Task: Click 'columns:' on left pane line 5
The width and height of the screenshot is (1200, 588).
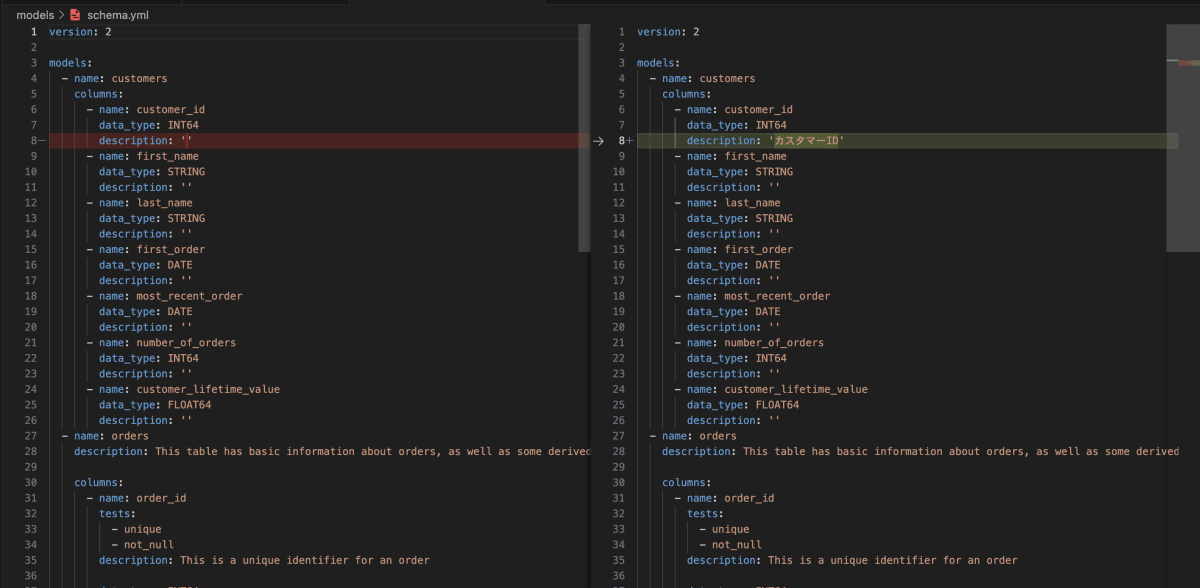Action: pyautogui.click(x=98, y=94)
